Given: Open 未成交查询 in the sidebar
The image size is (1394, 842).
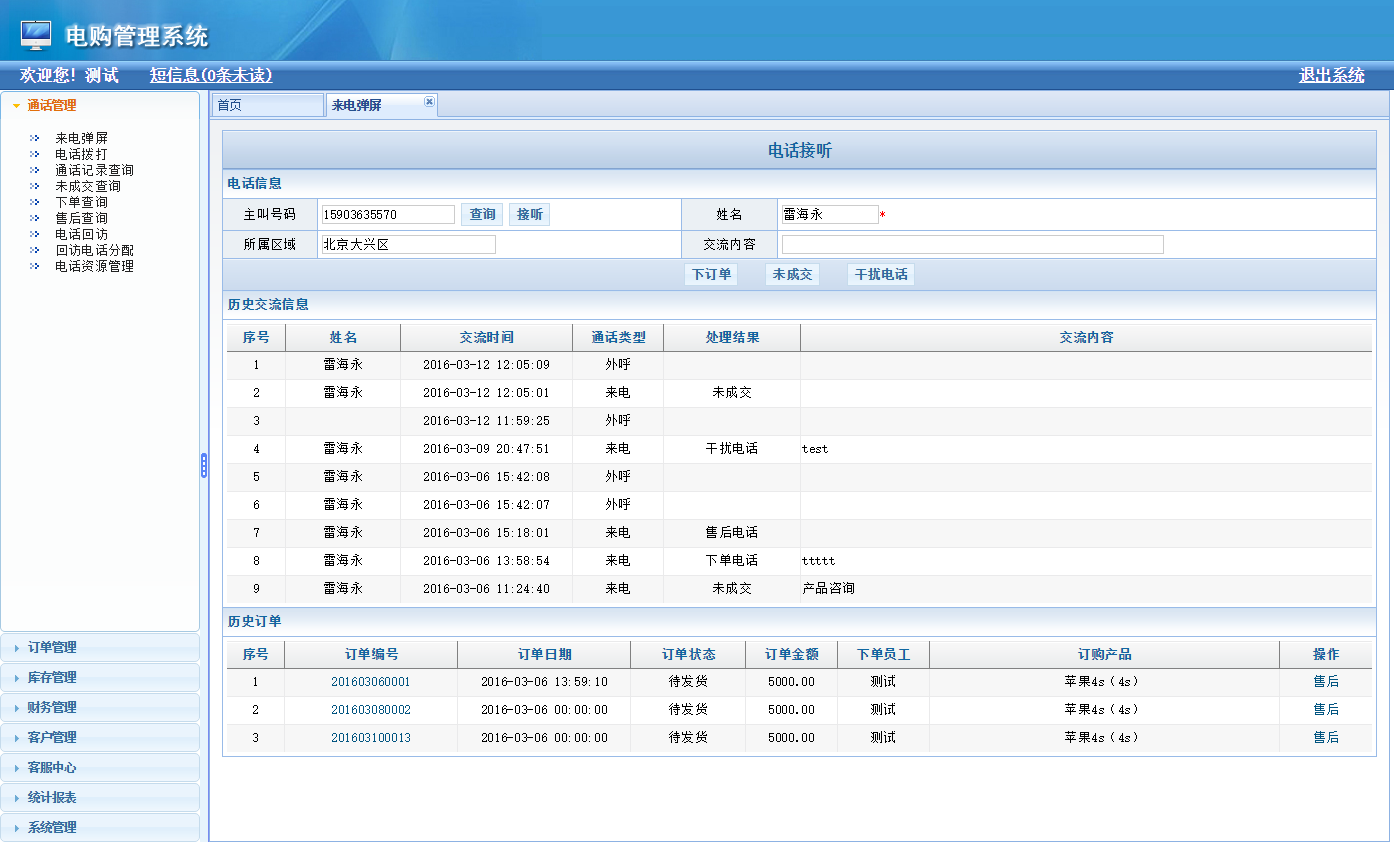Looking at the screenshot, I should click(x=88, y=186).
